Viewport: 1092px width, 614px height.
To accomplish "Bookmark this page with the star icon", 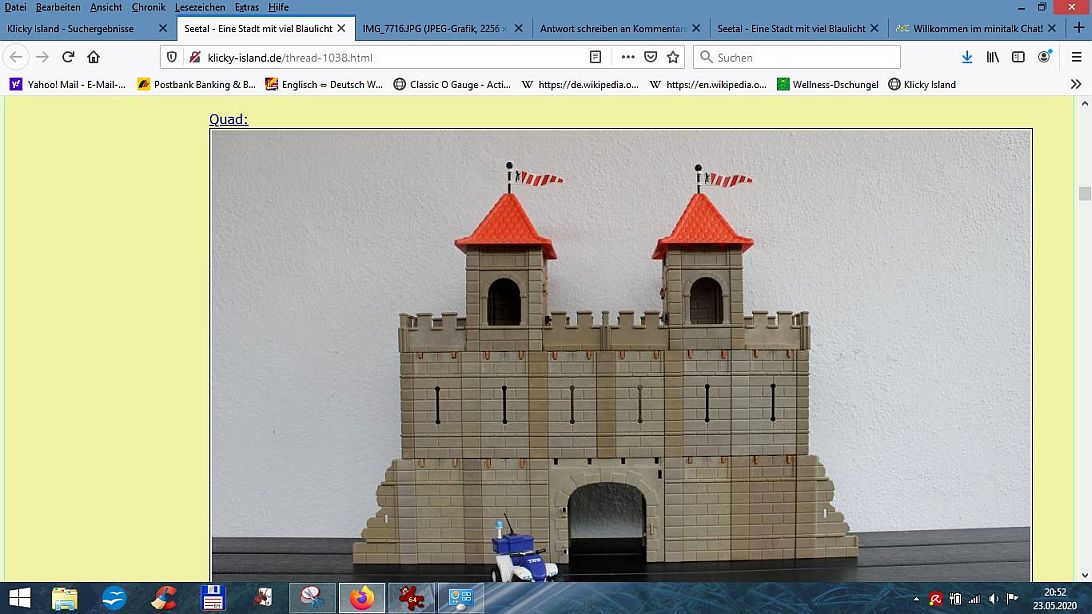I will (x=673, y=57).
